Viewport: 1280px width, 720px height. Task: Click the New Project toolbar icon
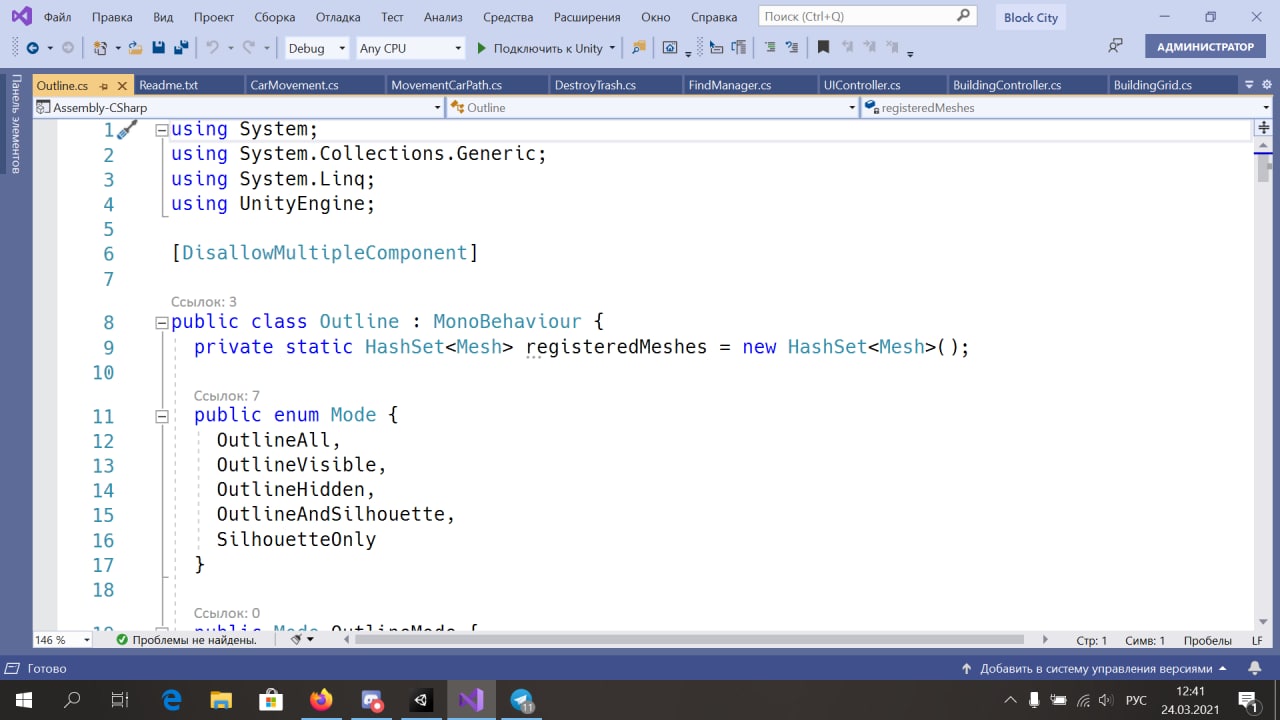point(99,48)
